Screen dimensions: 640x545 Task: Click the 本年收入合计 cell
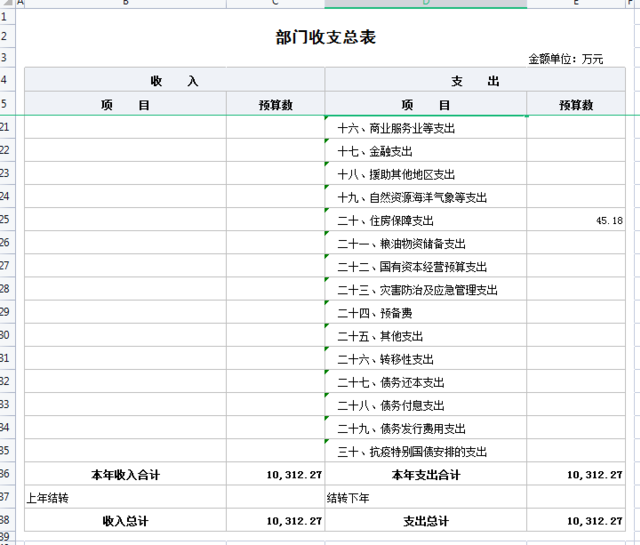click(x=125, y=474)
